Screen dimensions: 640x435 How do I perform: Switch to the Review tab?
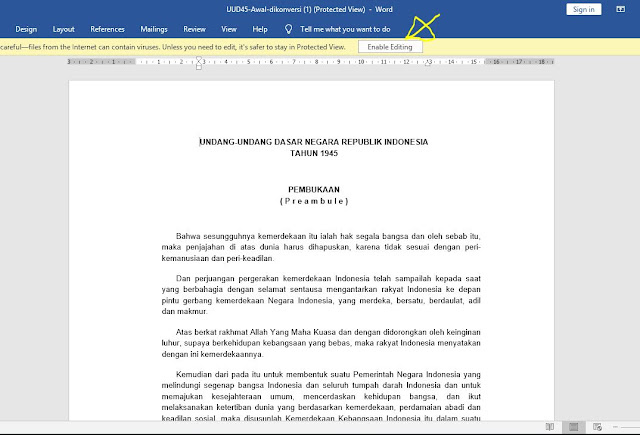click(x=194, y=29)
